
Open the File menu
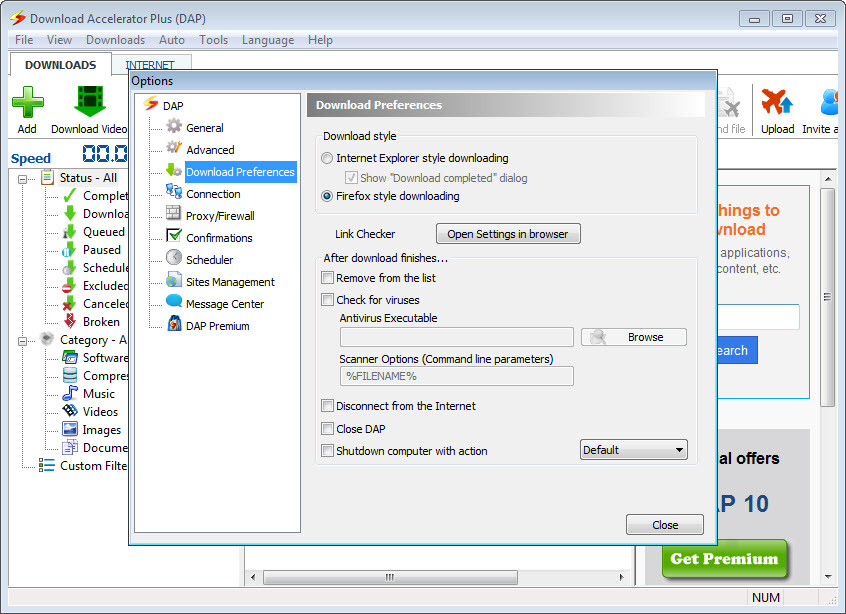pyautogui.click(x=24, y=40)
